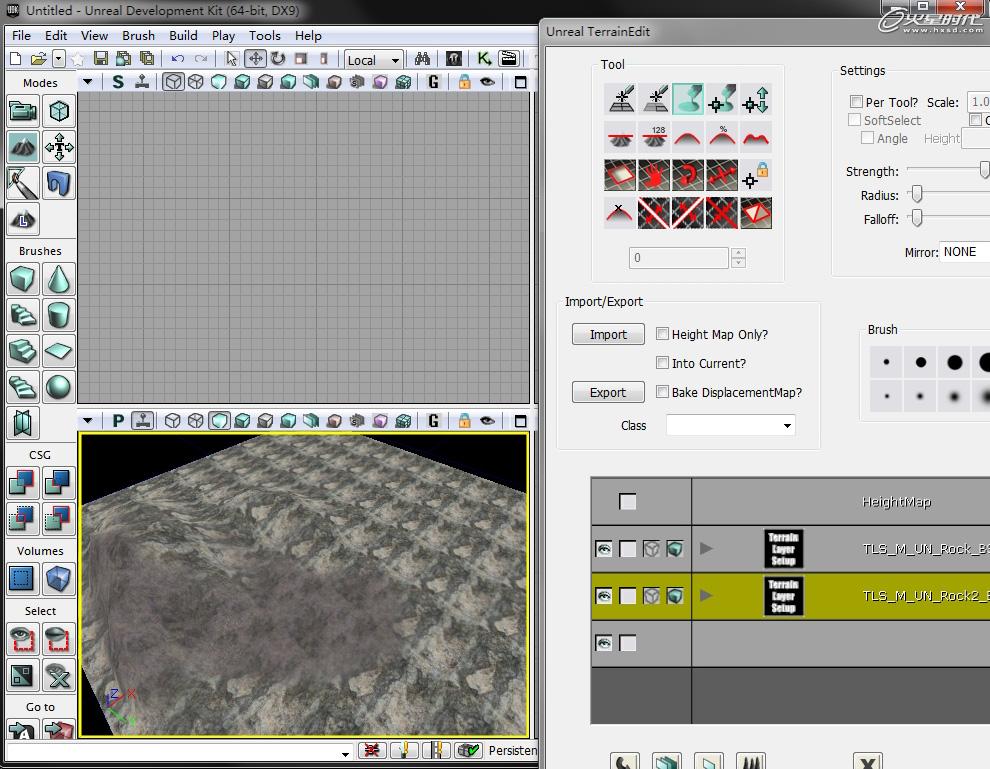Check Into Current? option

(662, 362)
